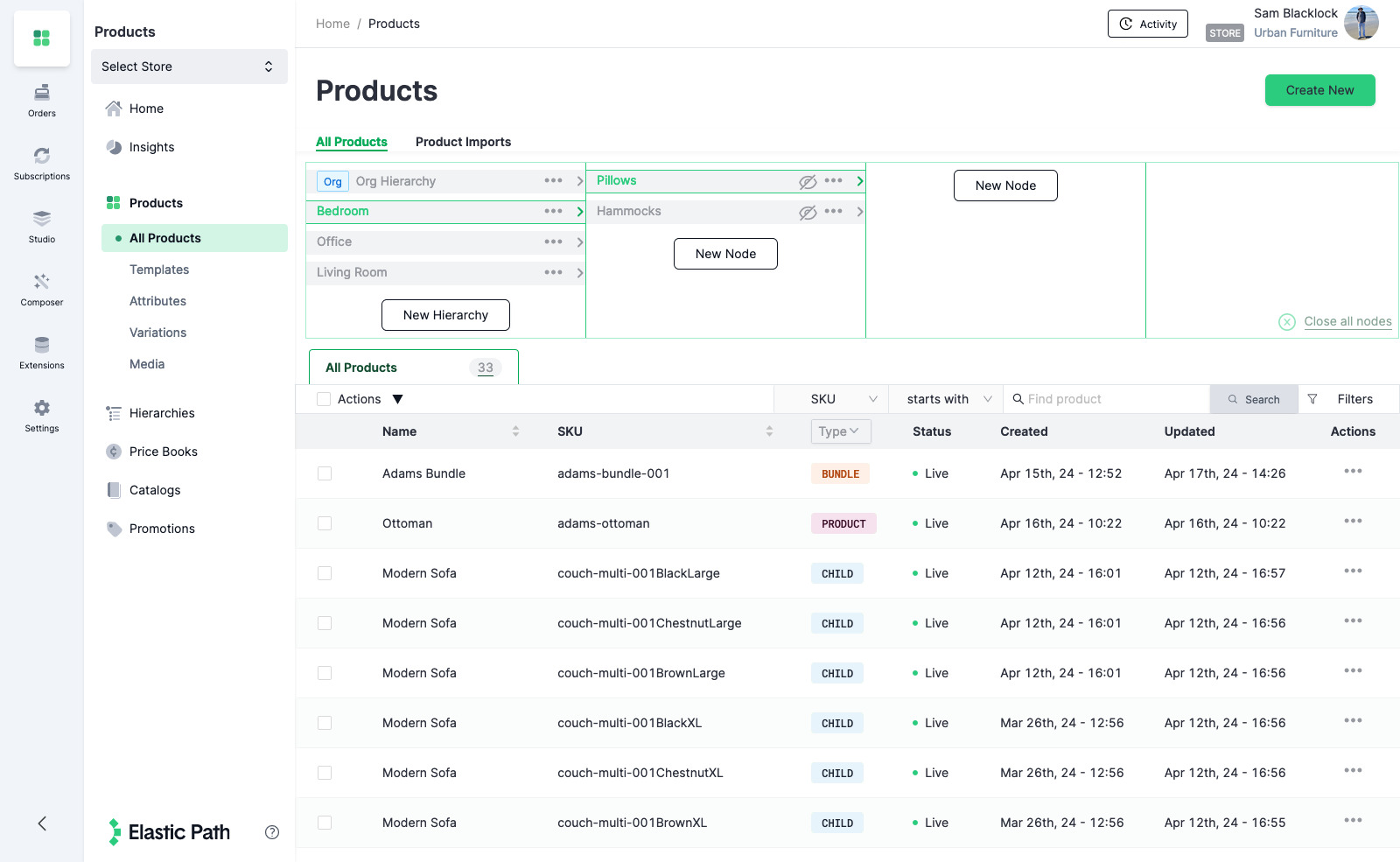Viewport: 1400px width, 862px height.
Task: Open the Extensions panel
Action: [41, 351]
